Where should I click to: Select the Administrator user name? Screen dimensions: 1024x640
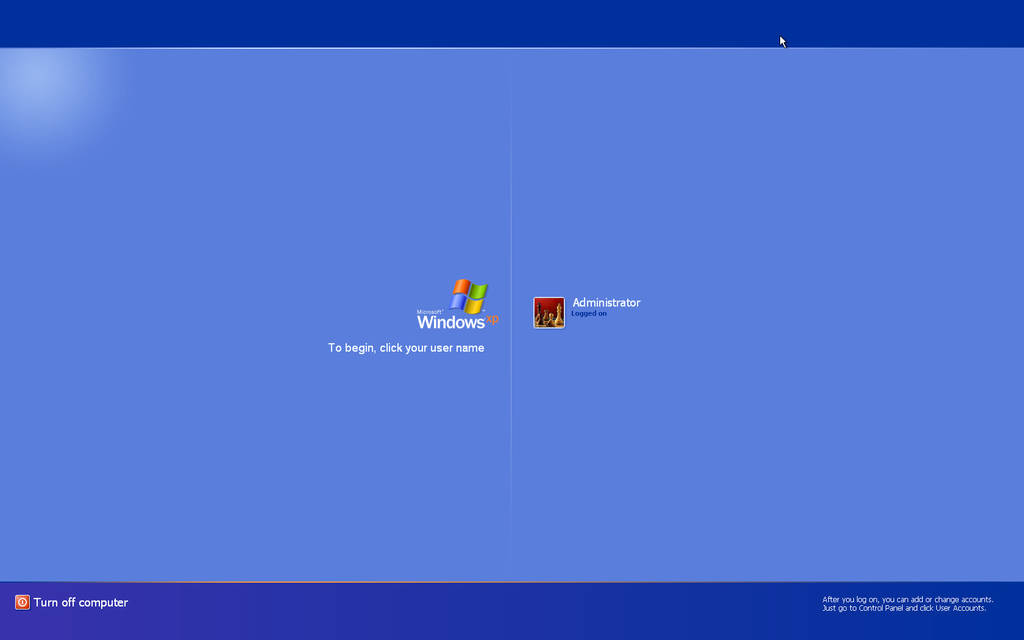(x=606, y=302)
